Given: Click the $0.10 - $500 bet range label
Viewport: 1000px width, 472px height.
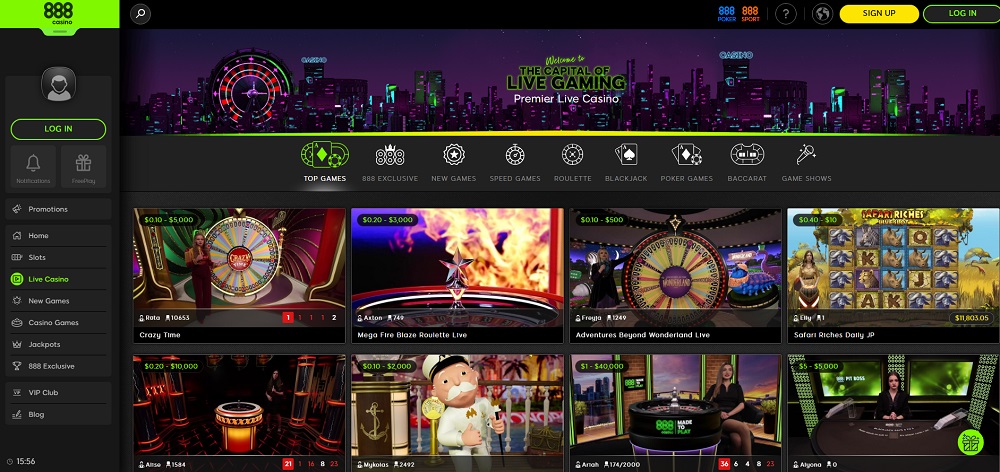Looking at the screenshot, I should tap(601, 220).
